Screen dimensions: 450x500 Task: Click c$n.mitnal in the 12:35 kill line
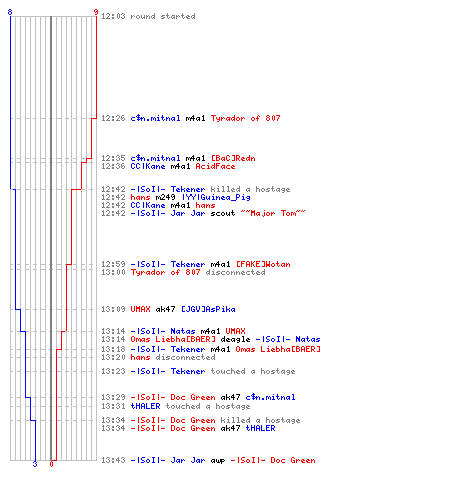[155, 158]
